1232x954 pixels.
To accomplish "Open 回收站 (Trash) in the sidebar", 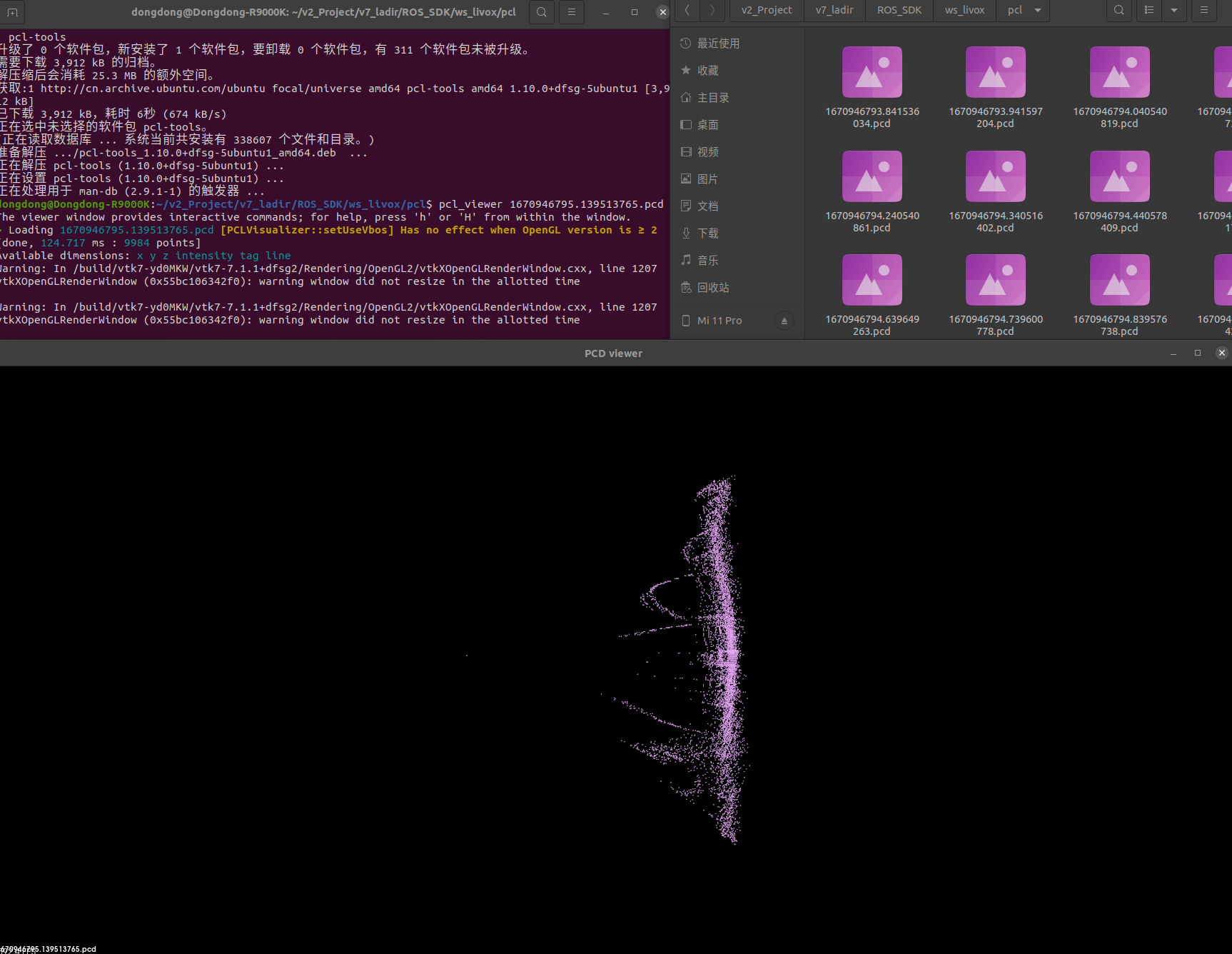I will 737,288.
